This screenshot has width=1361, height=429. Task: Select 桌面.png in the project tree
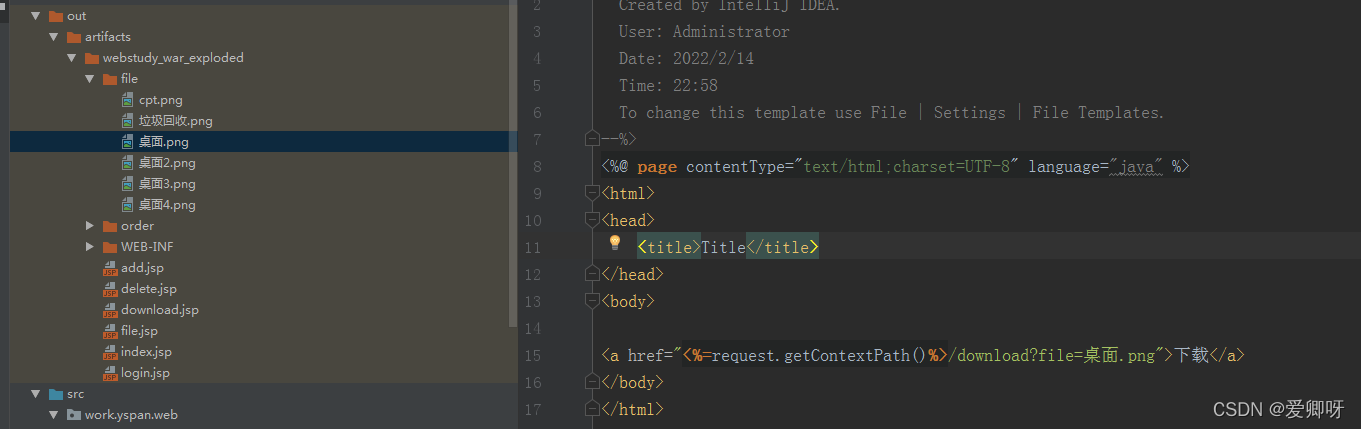pos(164,142)
